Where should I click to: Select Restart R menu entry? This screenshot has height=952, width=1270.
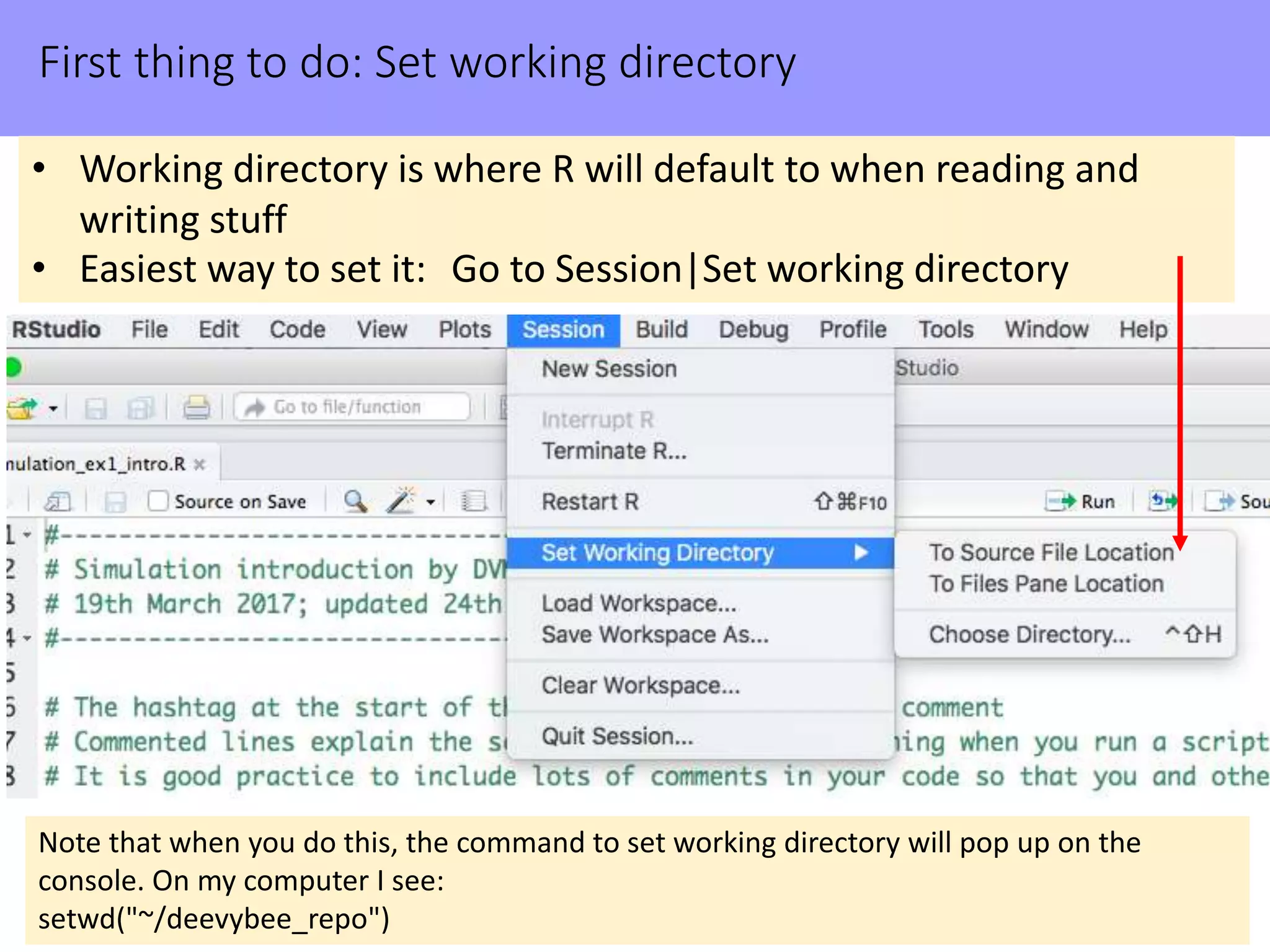(x=701, y=502)
